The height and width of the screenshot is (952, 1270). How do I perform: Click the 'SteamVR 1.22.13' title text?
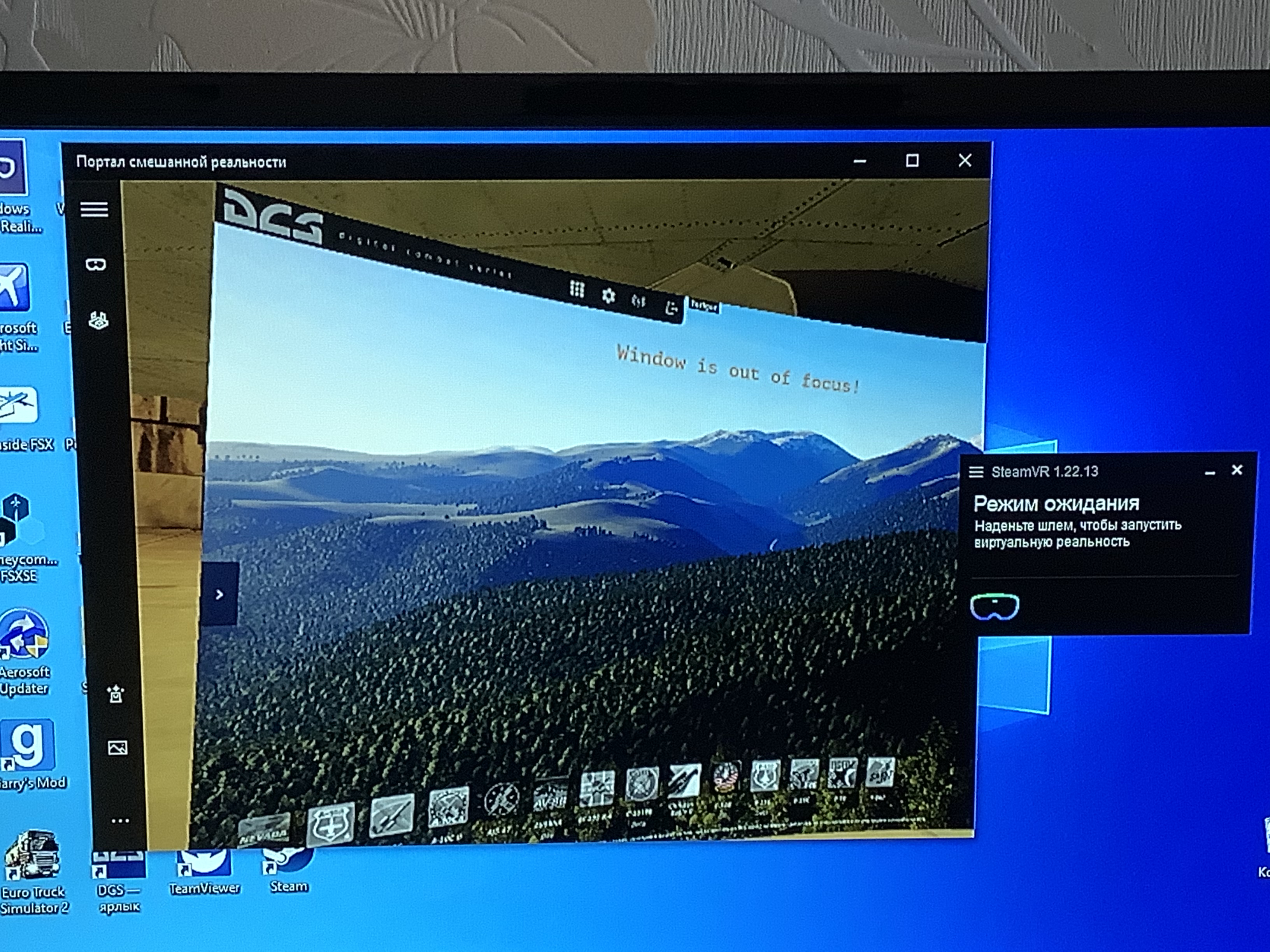1044,472
